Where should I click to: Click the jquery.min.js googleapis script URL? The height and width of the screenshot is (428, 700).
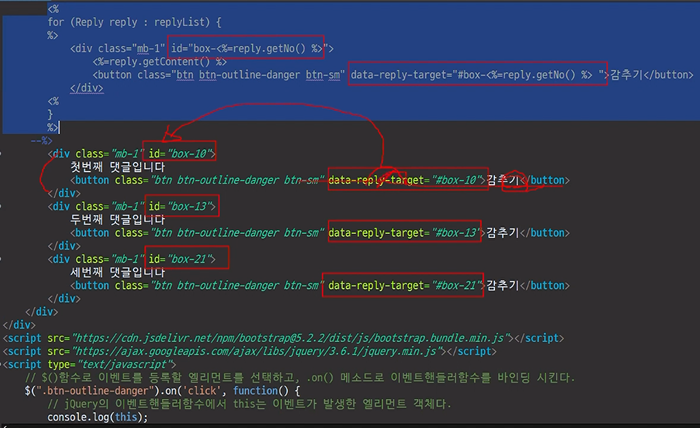(x=257, y=351)
